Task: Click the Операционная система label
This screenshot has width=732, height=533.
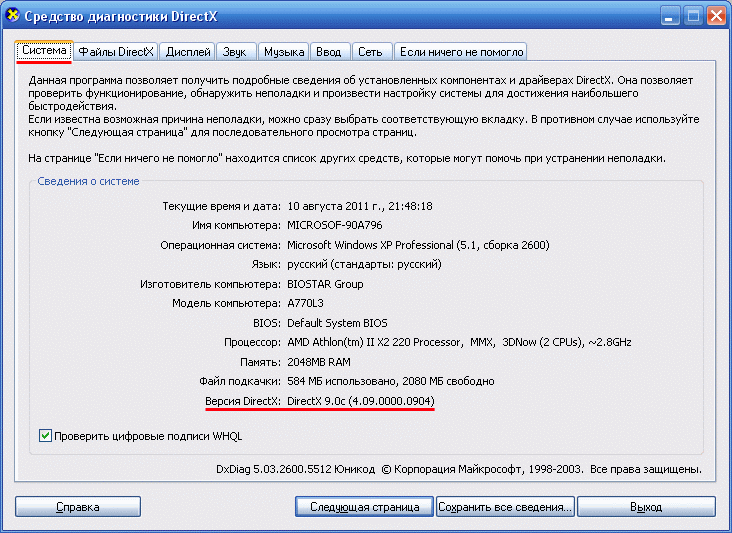Action: 220,245
